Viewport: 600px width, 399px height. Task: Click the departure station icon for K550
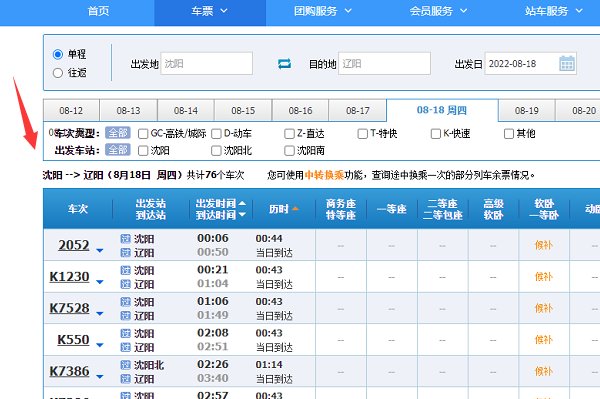coord(126,334)
